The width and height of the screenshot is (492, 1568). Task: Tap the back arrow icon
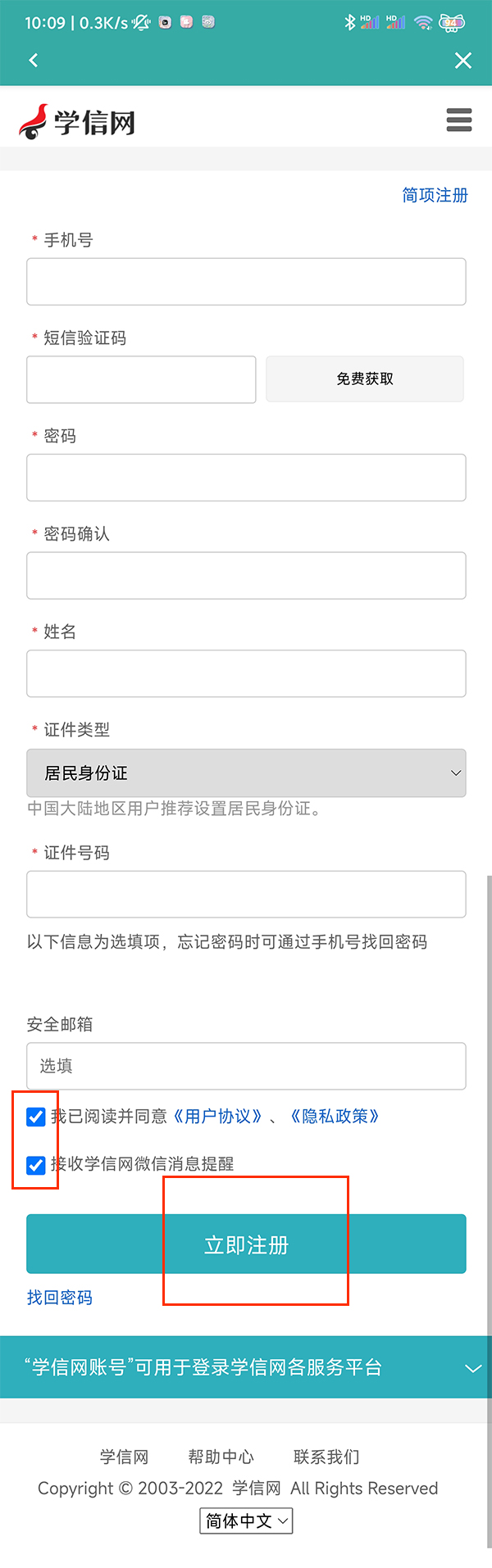(x=34, y=60)
